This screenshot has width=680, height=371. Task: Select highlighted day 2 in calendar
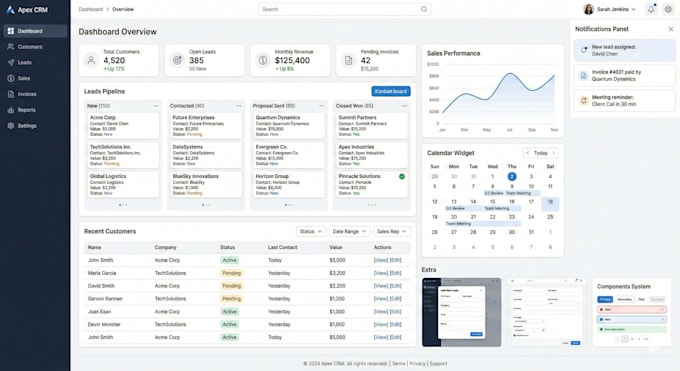coord(512,176)
